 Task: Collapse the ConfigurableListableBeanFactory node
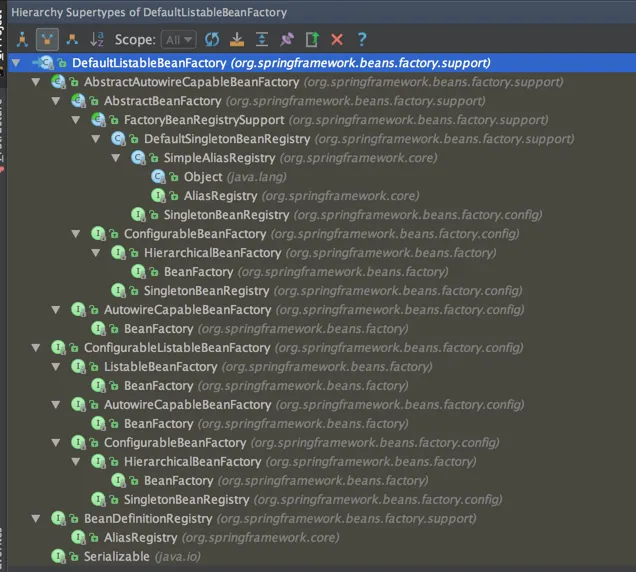[37, 348]
